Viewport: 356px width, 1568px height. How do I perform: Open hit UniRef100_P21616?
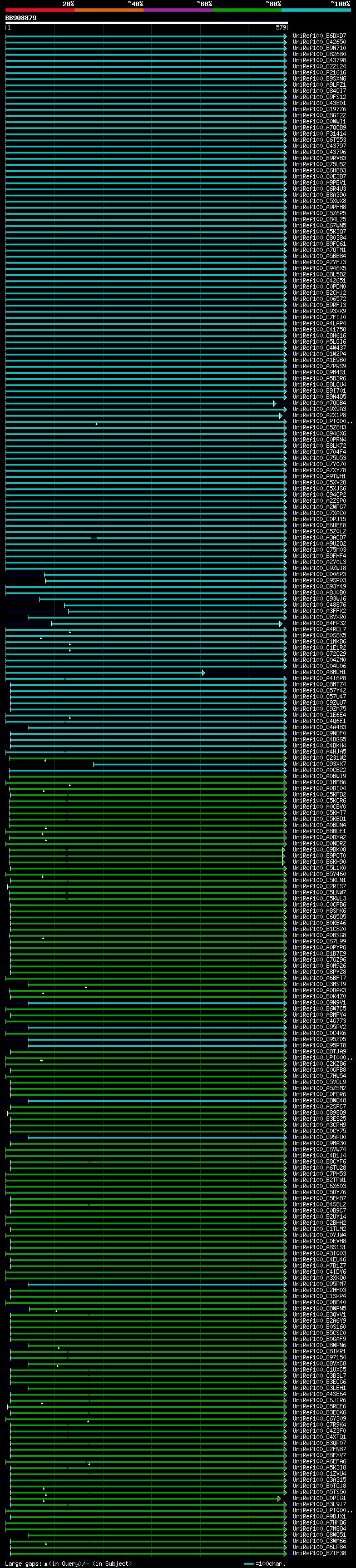[319, 72]
